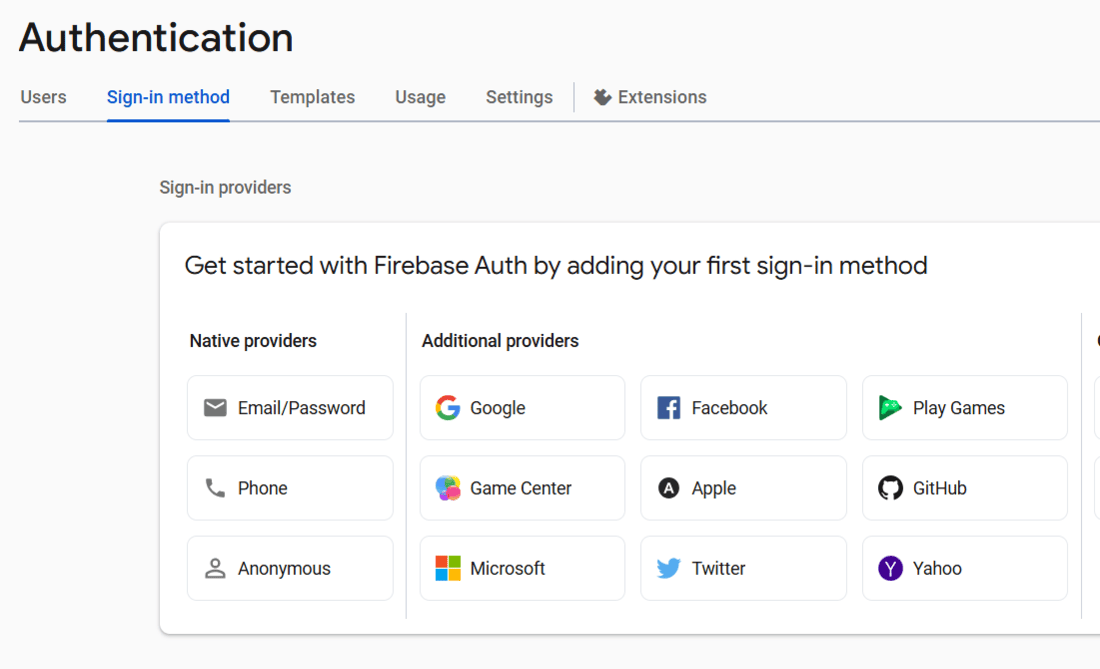Image resolution: width=1100 pixels, height=669 pixels.
Task: Select the Sign-in method tab
Action: coord(168,97)
